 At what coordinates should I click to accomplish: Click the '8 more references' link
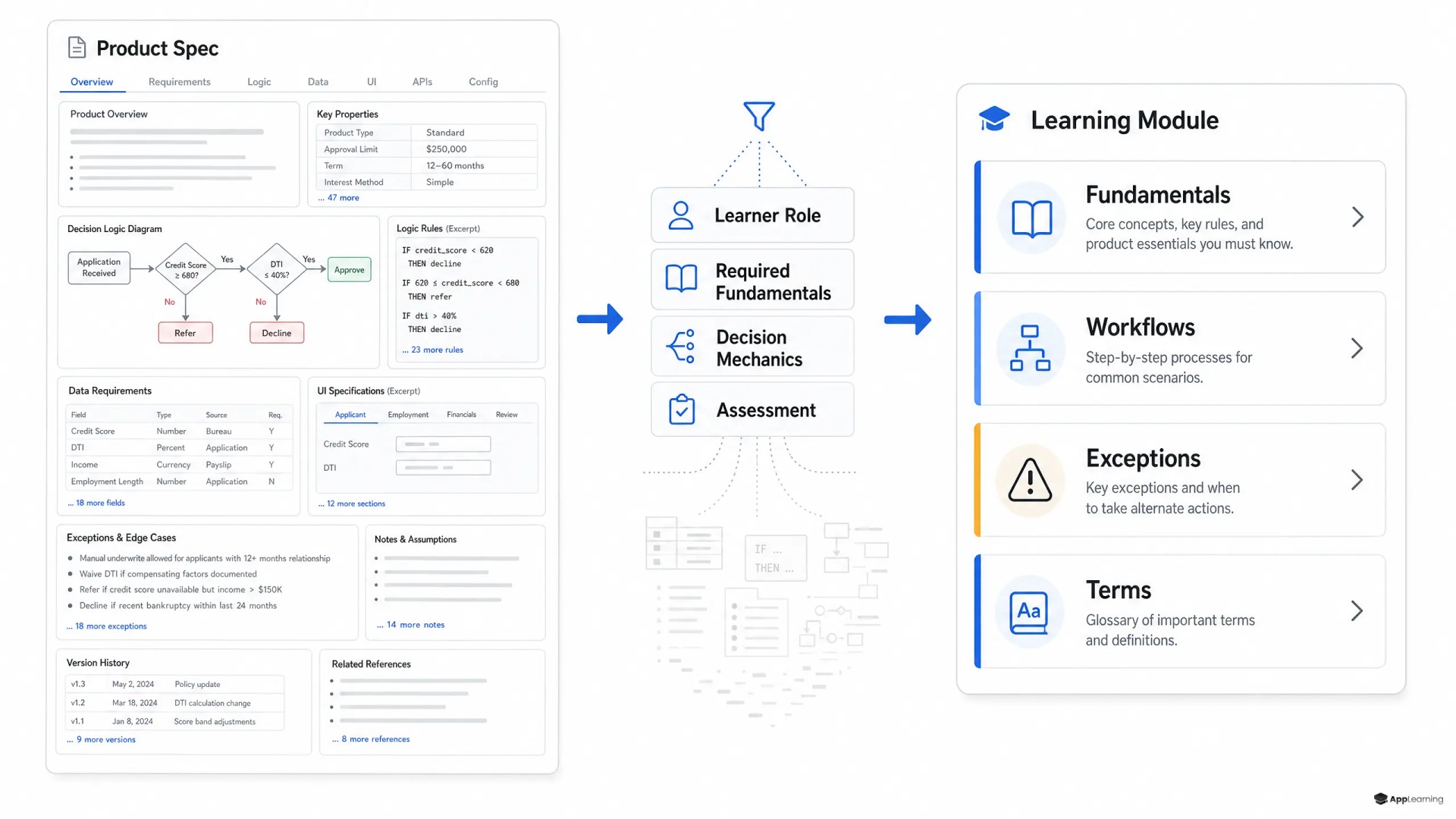pyautogui.click(x=371, y=739)
